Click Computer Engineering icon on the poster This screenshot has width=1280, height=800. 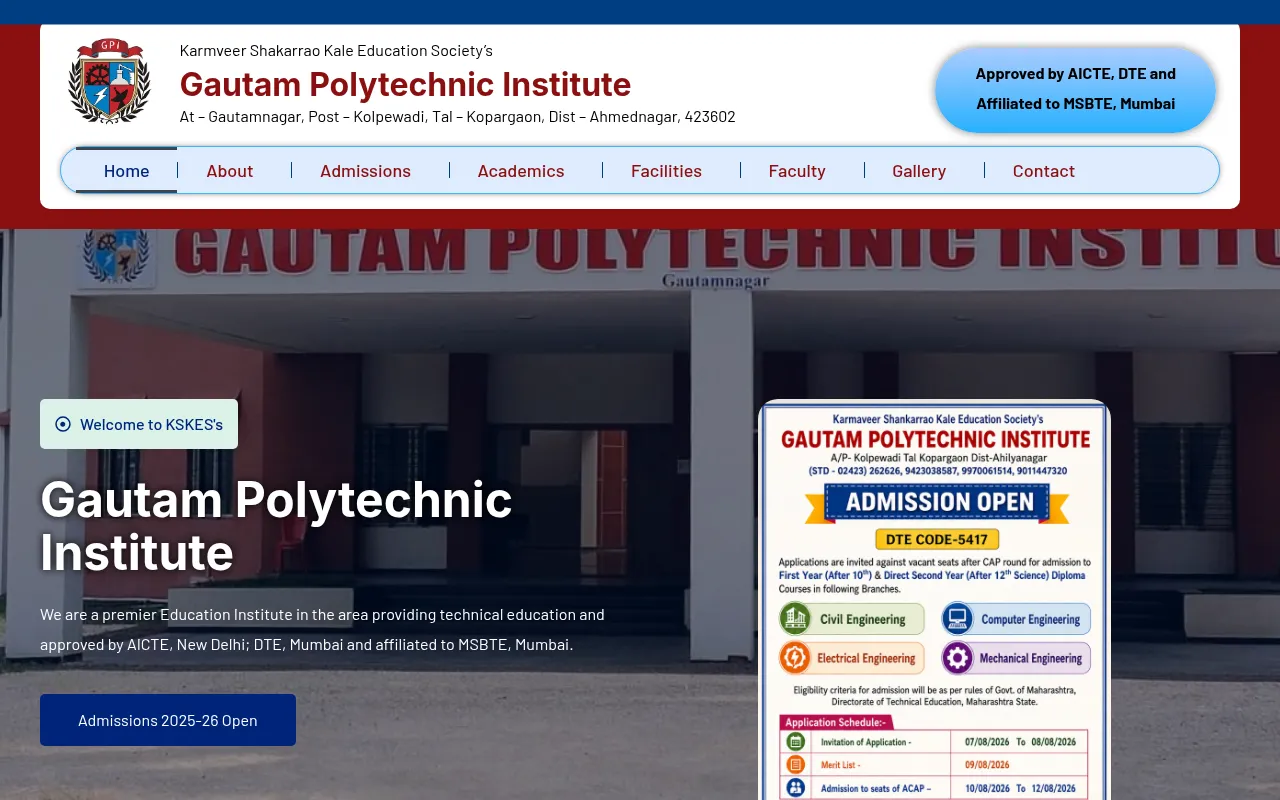click(957, 619)
